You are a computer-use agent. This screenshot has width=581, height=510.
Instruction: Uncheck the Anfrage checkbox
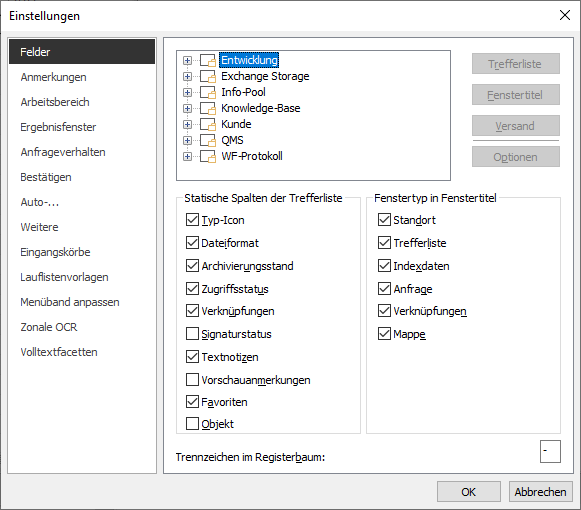coord(384,289)
